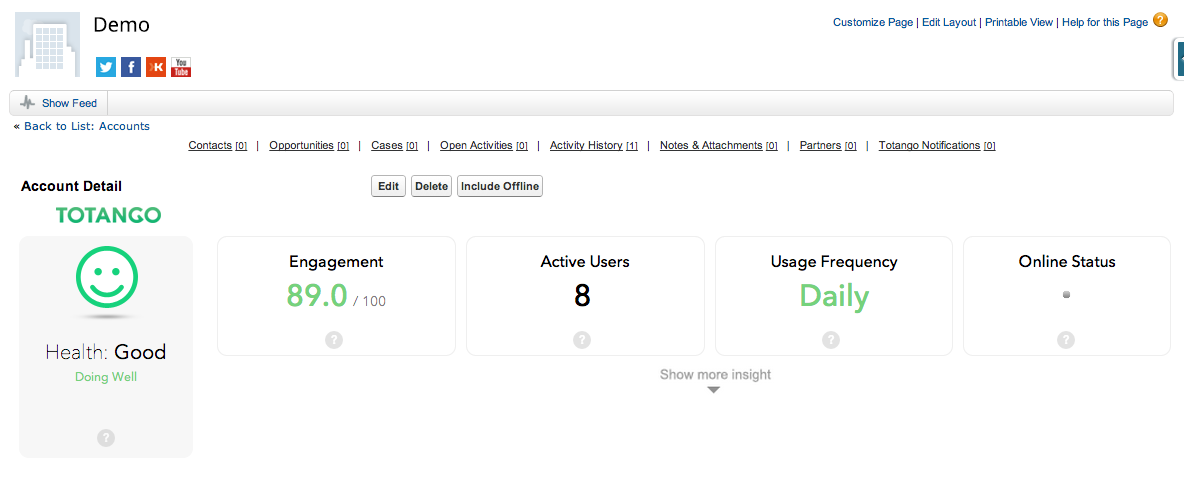The height and width of the screenshot is (486, 1184).
Task: Click the help icon under Engagement
Action: pyautogui.click(x=335, y=340)
